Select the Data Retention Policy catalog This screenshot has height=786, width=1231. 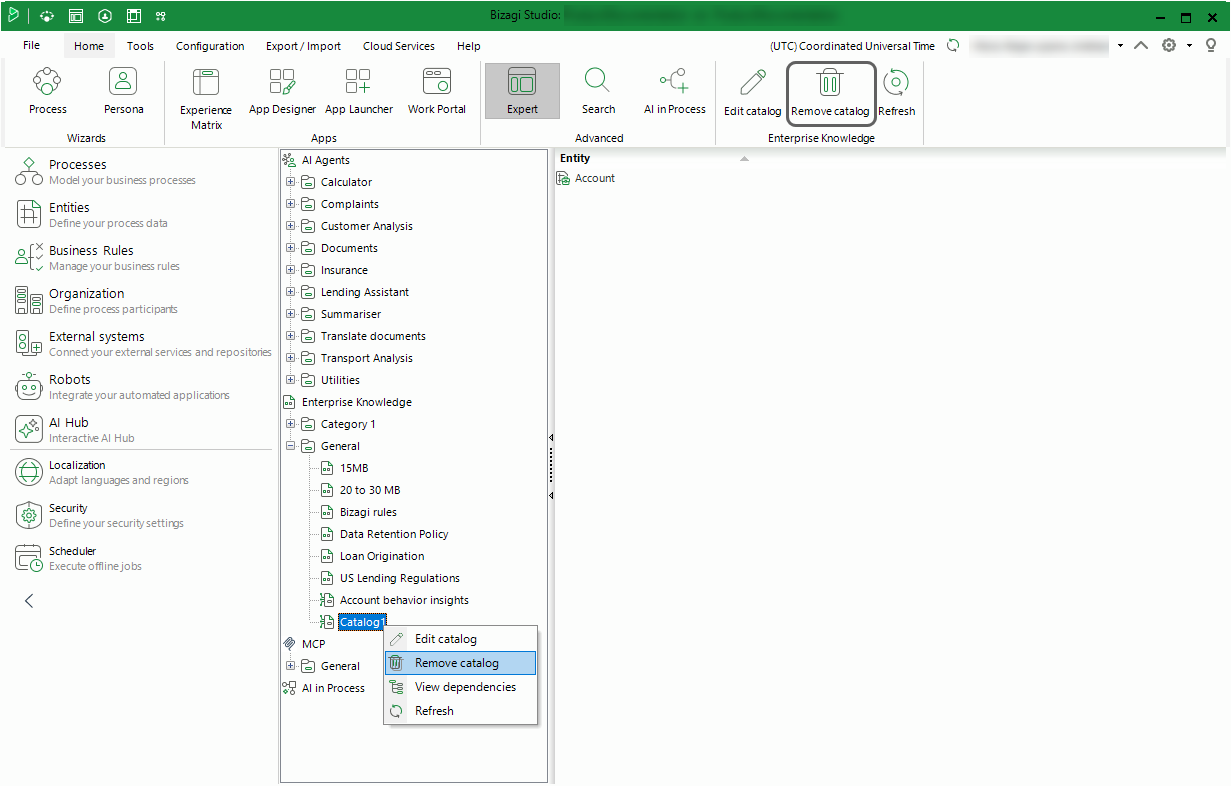click(x=394, y=534)
